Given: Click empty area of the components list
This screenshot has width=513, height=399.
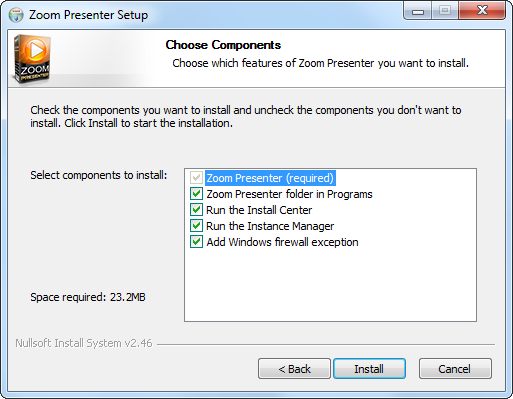Looking at the screenshot, I should click(x=330, y=285).
